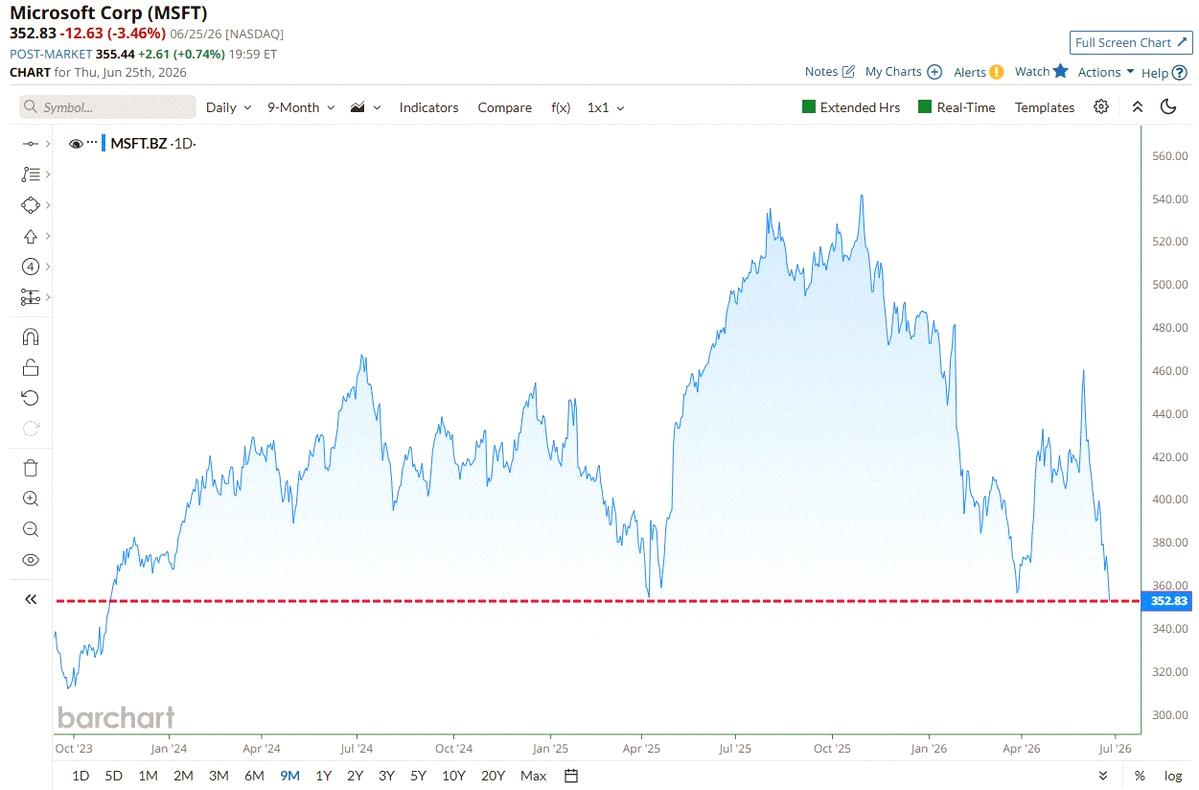Viewport: 1199px width, 790px height.
Task: Select the 1D time range
Action: tap(80, 775)
